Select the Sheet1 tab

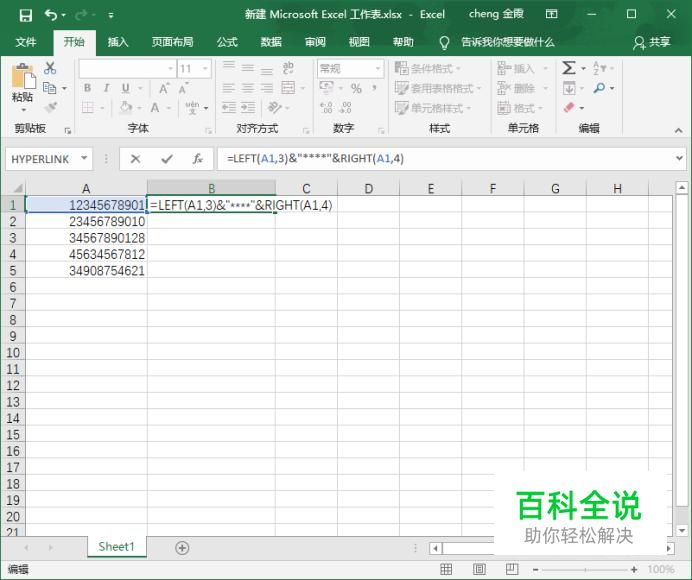117,547
